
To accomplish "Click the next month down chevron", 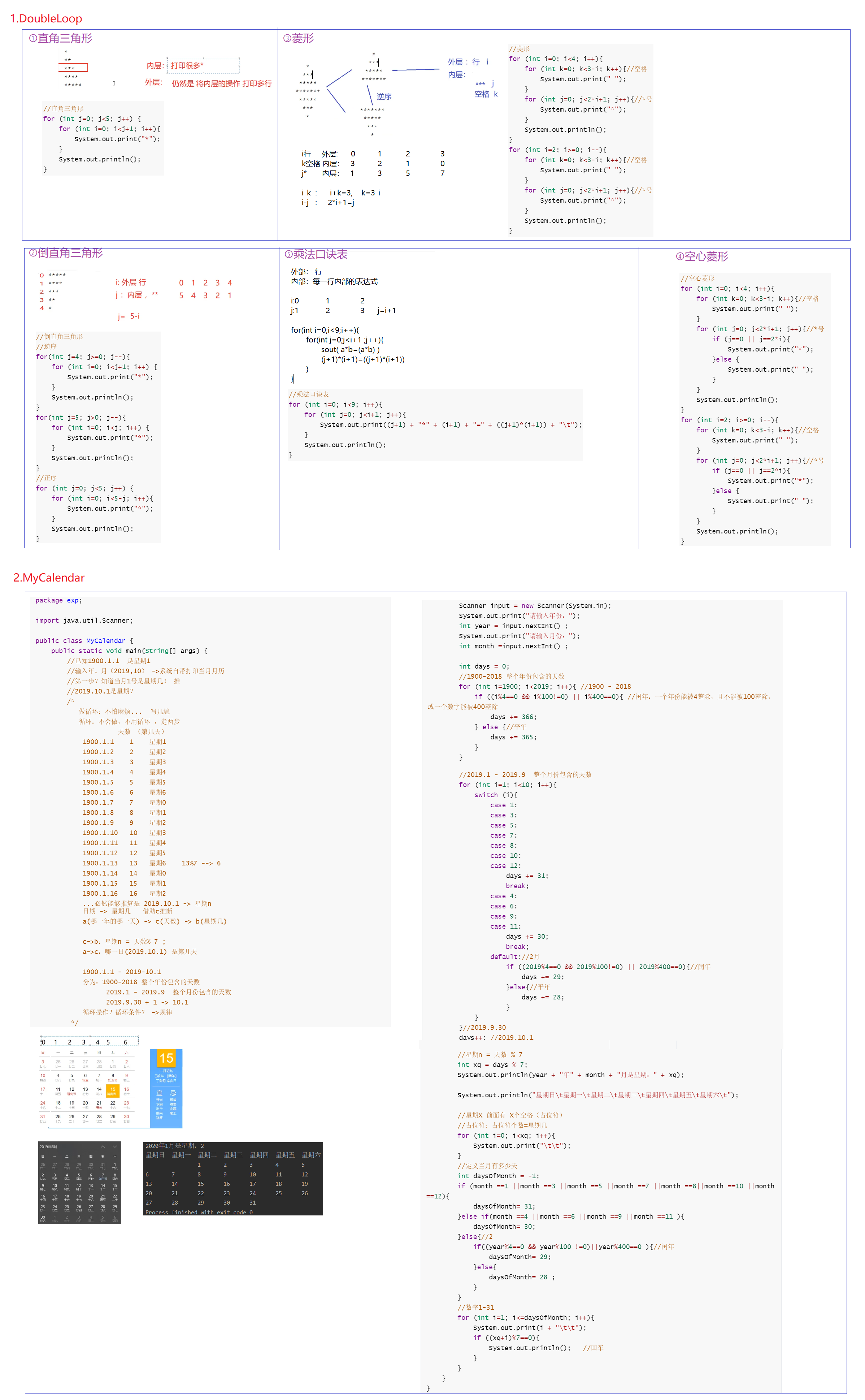I will point(115,1147).
